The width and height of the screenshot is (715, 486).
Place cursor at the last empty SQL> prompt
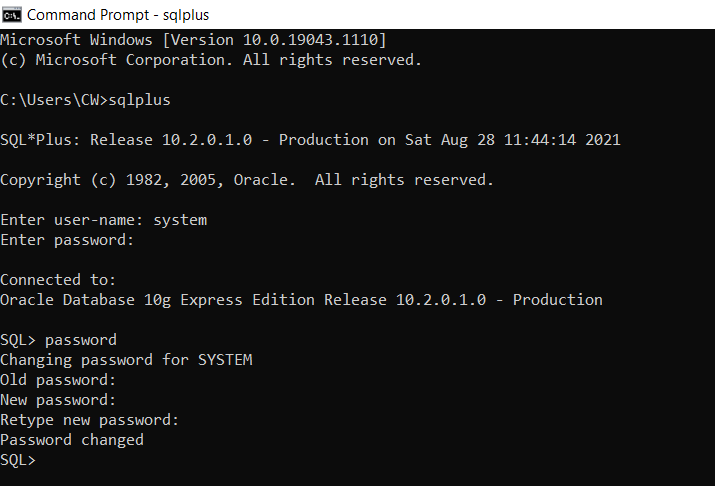(x=18, y=460)
